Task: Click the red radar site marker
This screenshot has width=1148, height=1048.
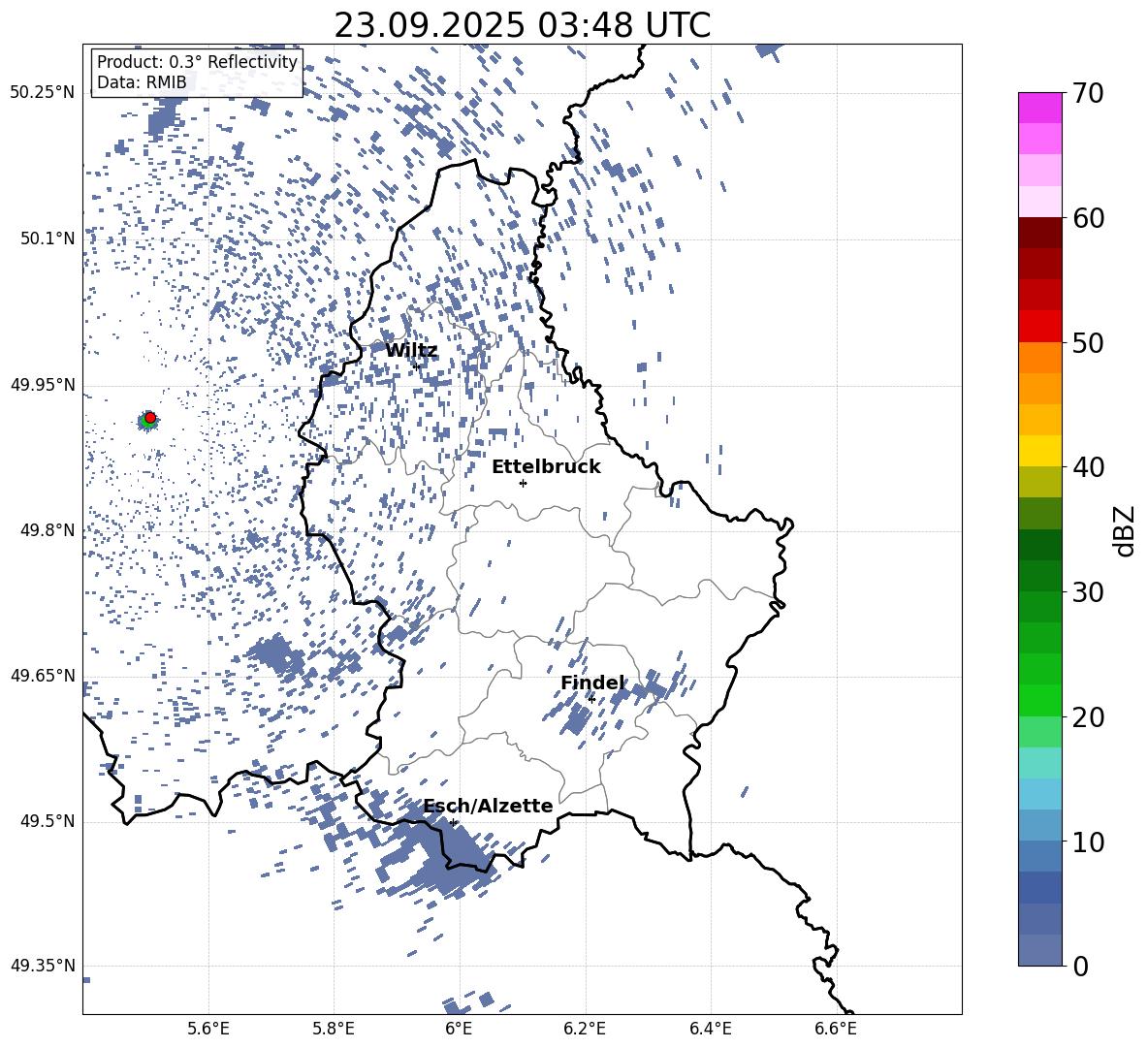Action: [x=150, y=418]
